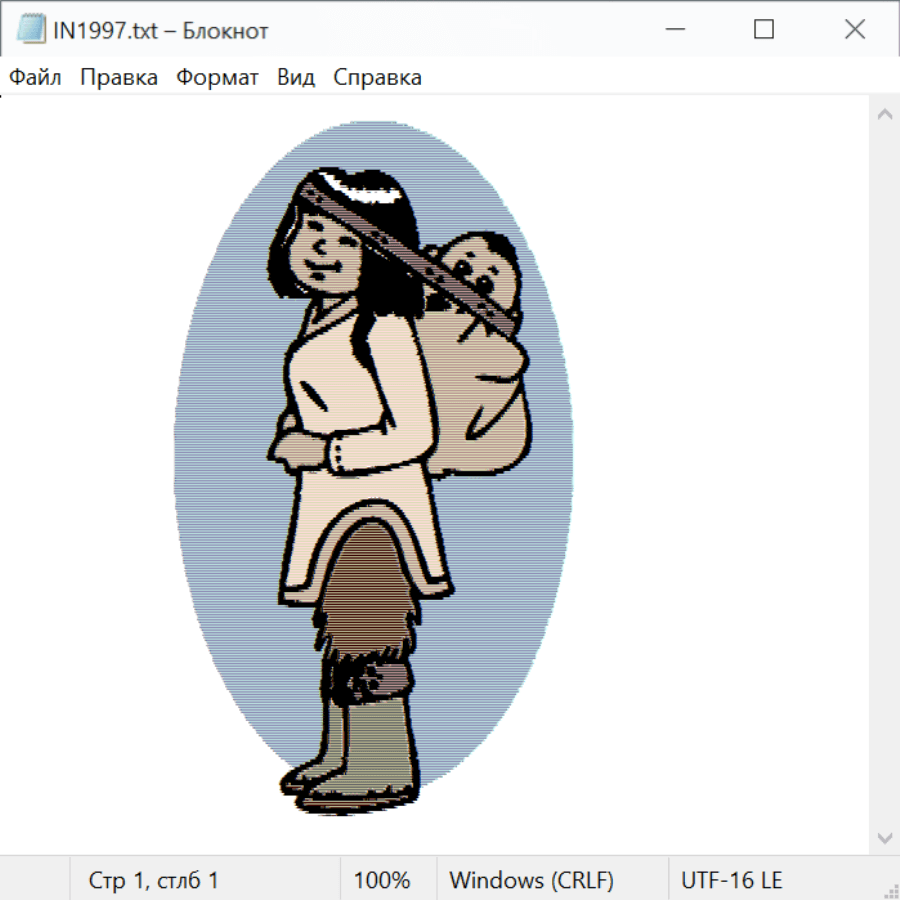The height and width of the screenshot is (900, 900).
Task: Open the Вид menu
Action: [x=296, y=78]
